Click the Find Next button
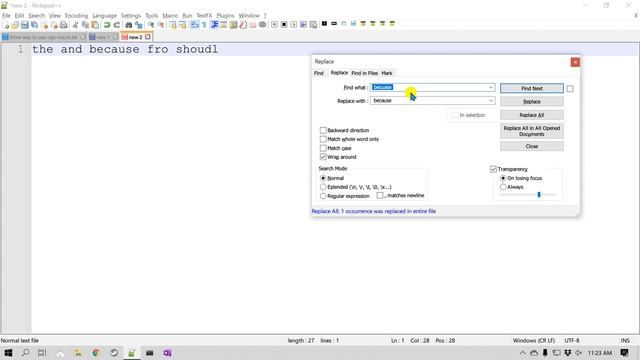This screenshot has height=360, width=640. 531,89
